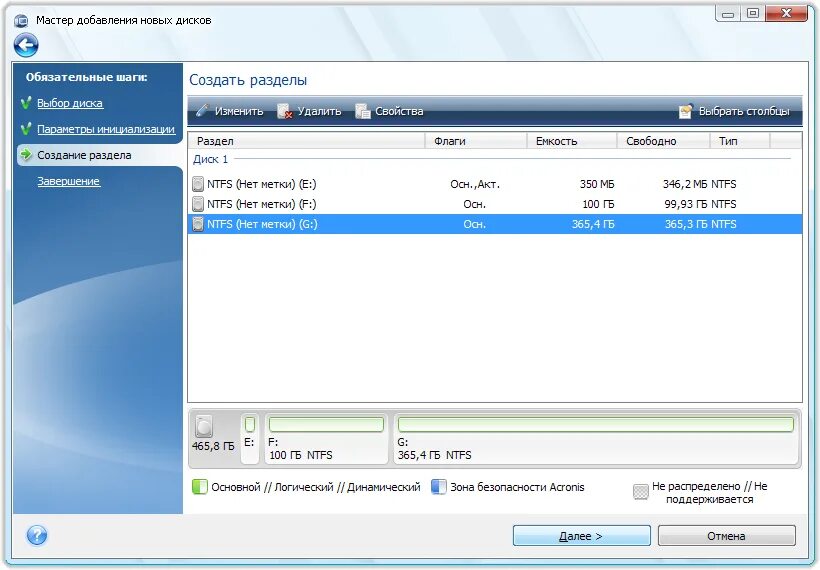Click the disk icon of partition G: row

(198, 224)
